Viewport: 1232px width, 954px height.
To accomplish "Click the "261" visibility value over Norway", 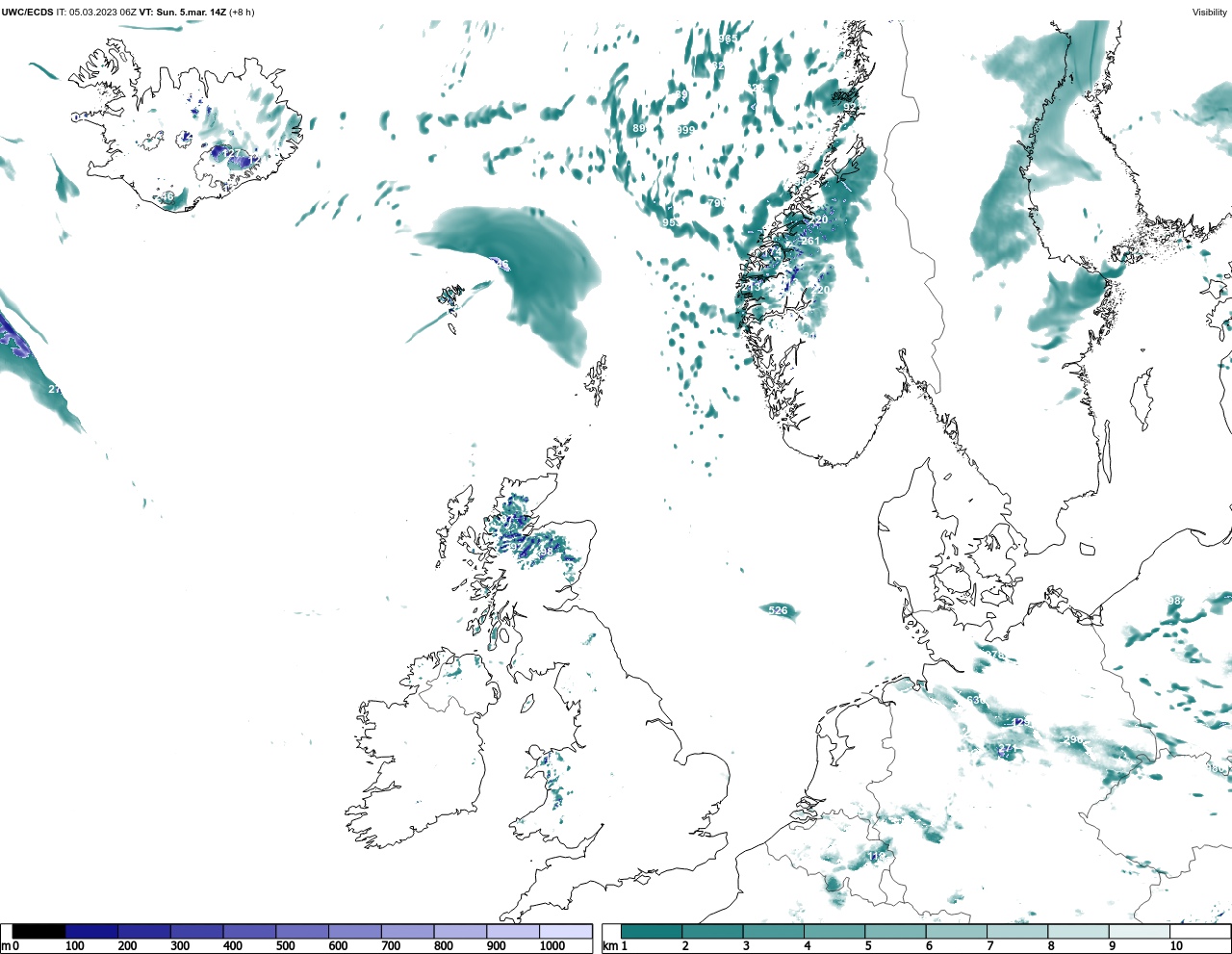I will tap(810, 242).
